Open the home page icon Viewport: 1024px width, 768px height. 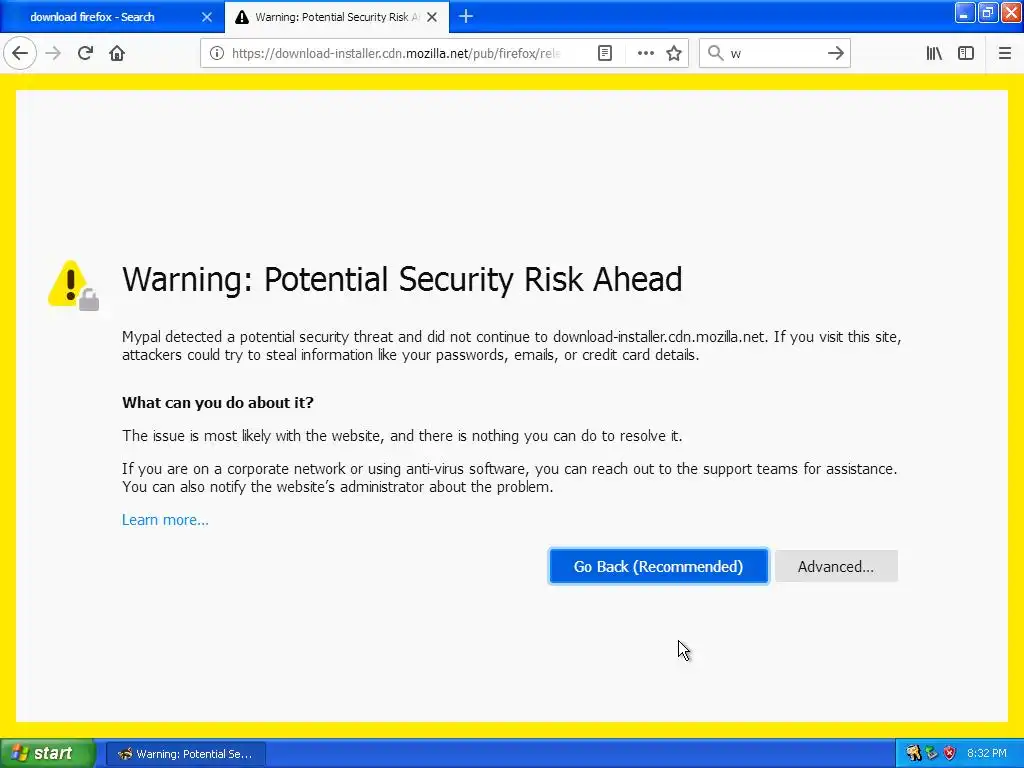[x=117, y=53]
